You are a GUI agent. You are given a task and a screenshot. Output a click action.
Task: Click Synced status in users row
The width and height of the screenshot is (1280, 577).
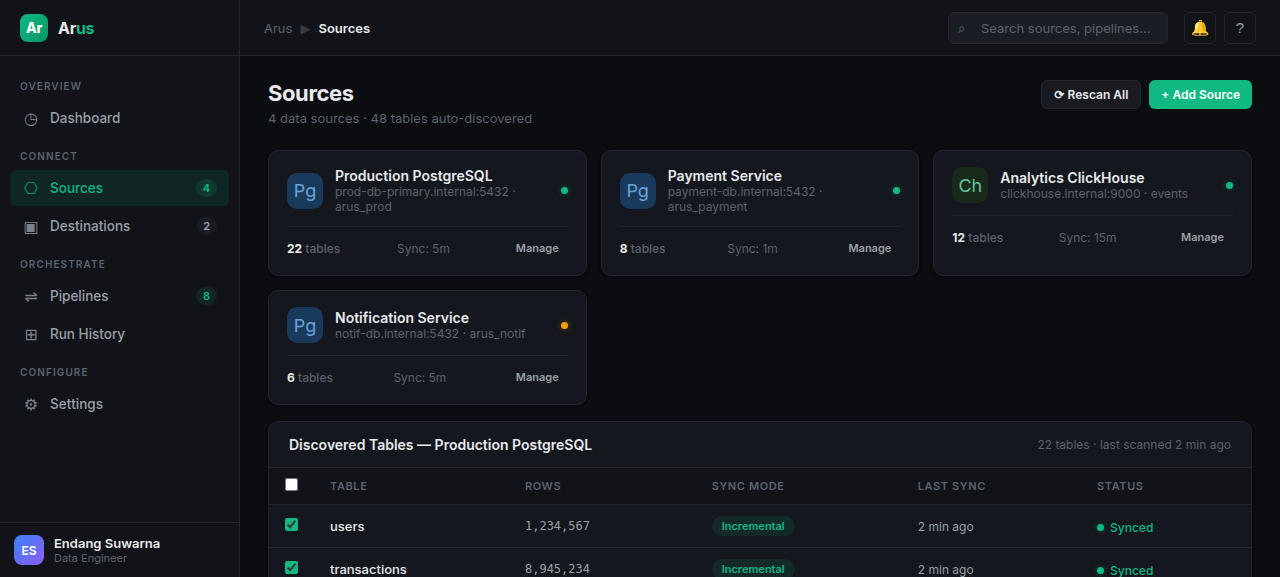click(1125, 527)
